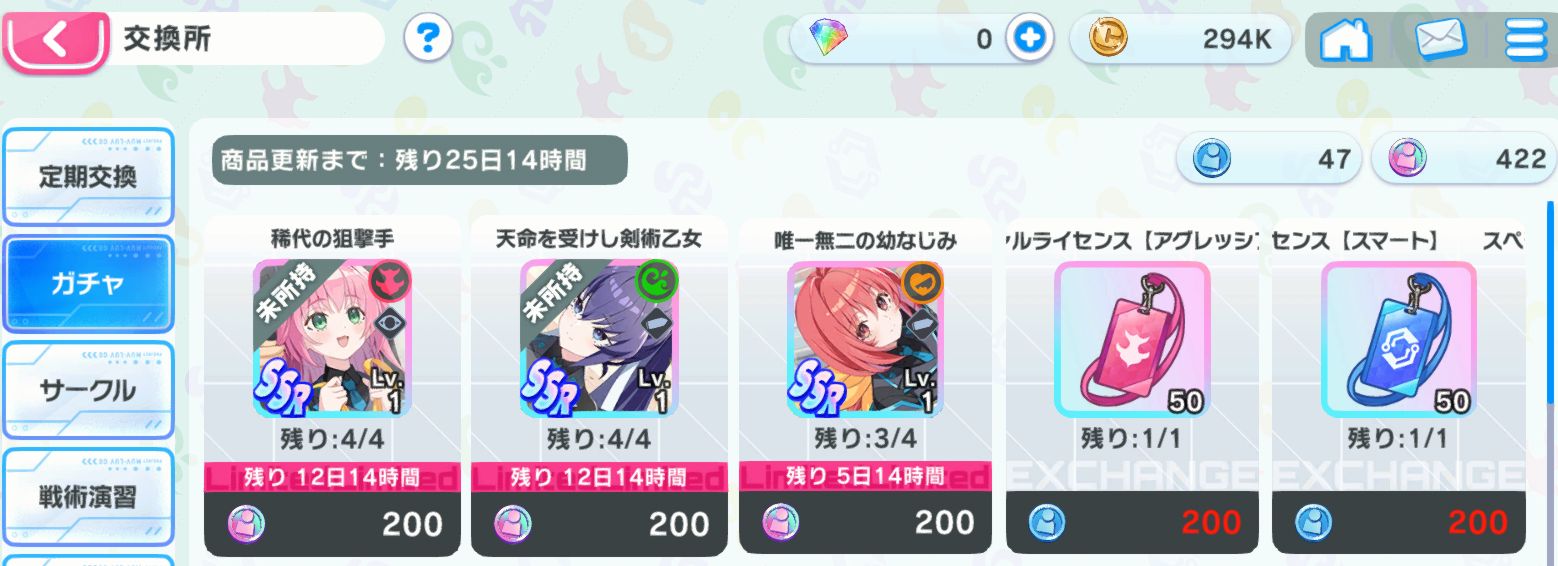Image resolution: width=1558 pixels, height=566 pixels.
Task: Add gems with the blue plus button
Action: click(1030, 39)
